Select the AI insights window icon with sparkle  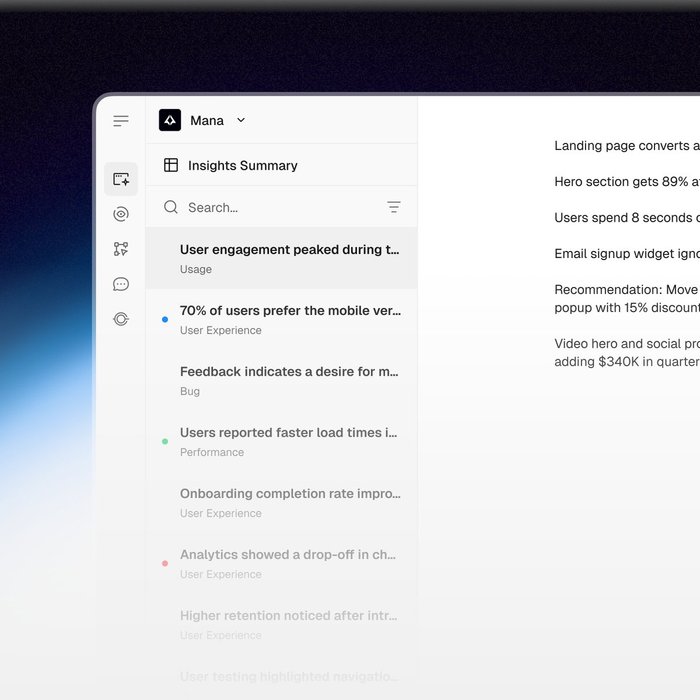pos(121,179)
